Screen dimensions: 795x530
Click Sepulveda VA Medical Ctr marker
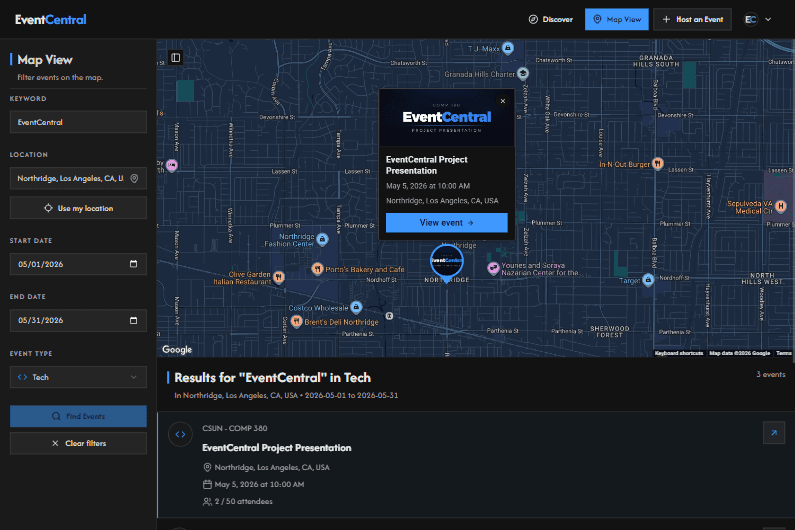coord(781,206)
